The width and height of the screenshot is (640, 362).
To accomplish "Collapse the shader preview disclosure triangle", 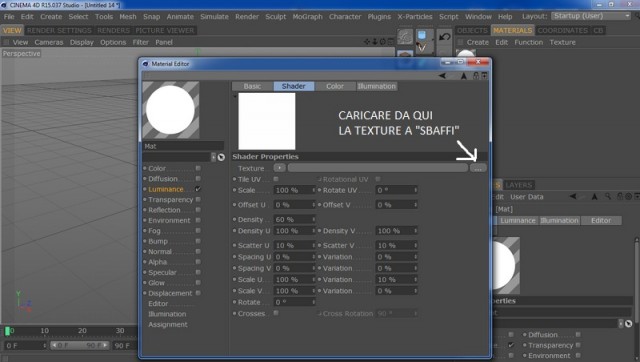I will click(x=235, y=96).
